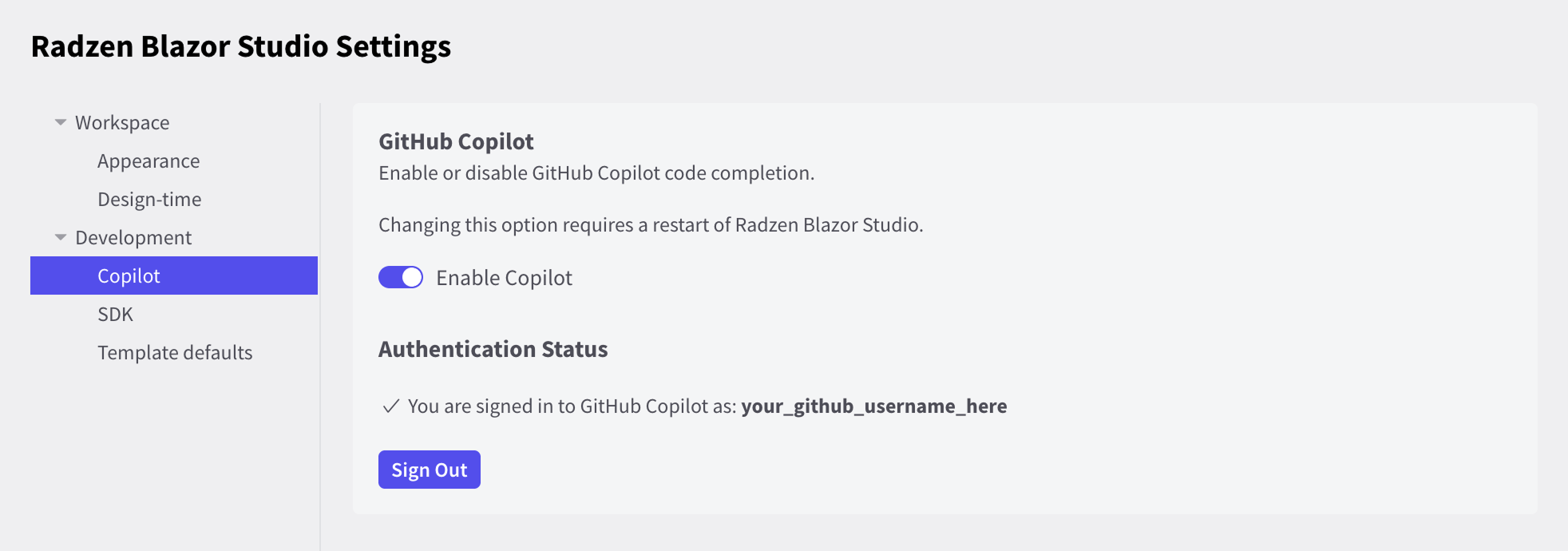Click the Enable Copilot label text
The height and width of the screenshot is (551, 1568).
point(504,278)
